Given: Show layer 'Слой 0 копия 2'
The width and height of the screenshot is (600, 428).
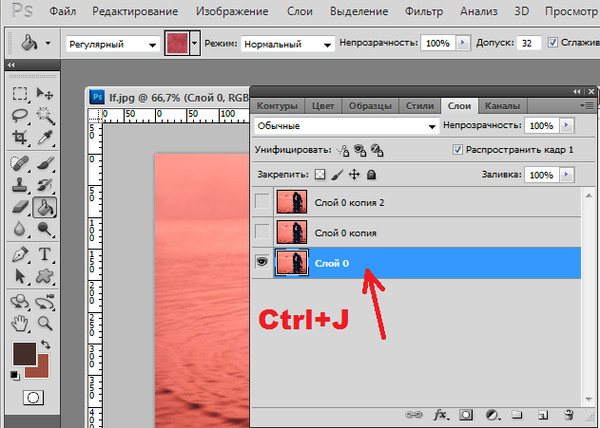Looking at the screenshot, I should click(x=262, y=201).
